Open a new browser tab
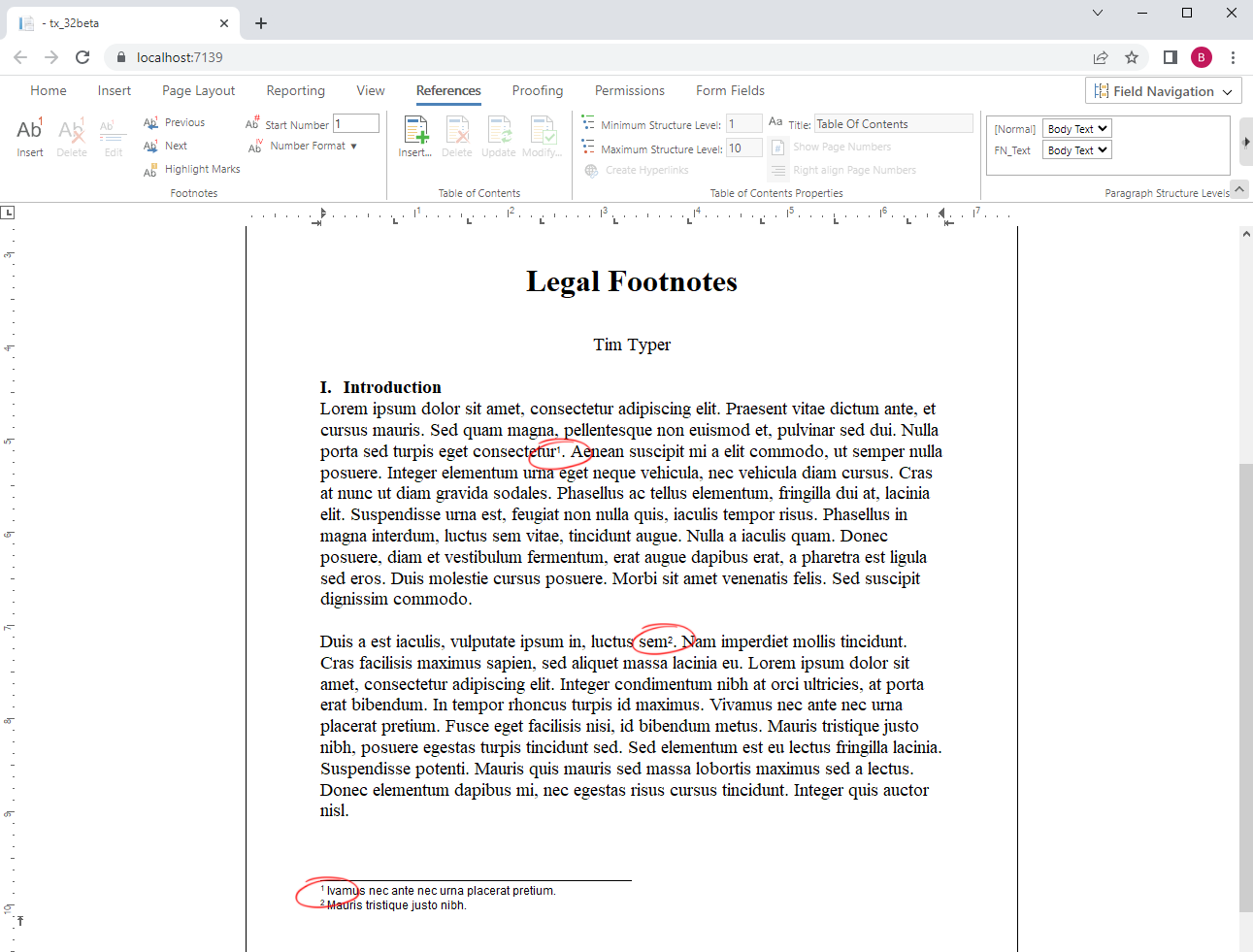 (261, 22)
